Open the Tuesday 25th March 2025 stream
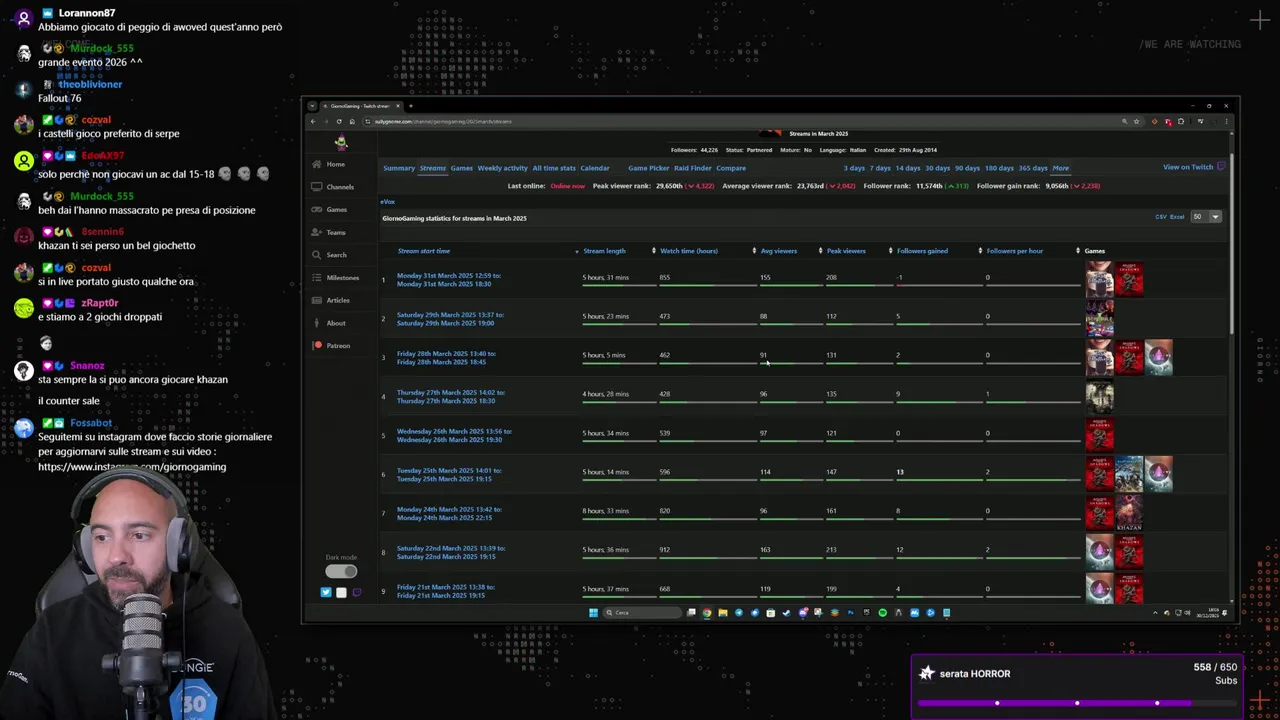This screenshot has height=720, width=1280. tap(449, 475)
